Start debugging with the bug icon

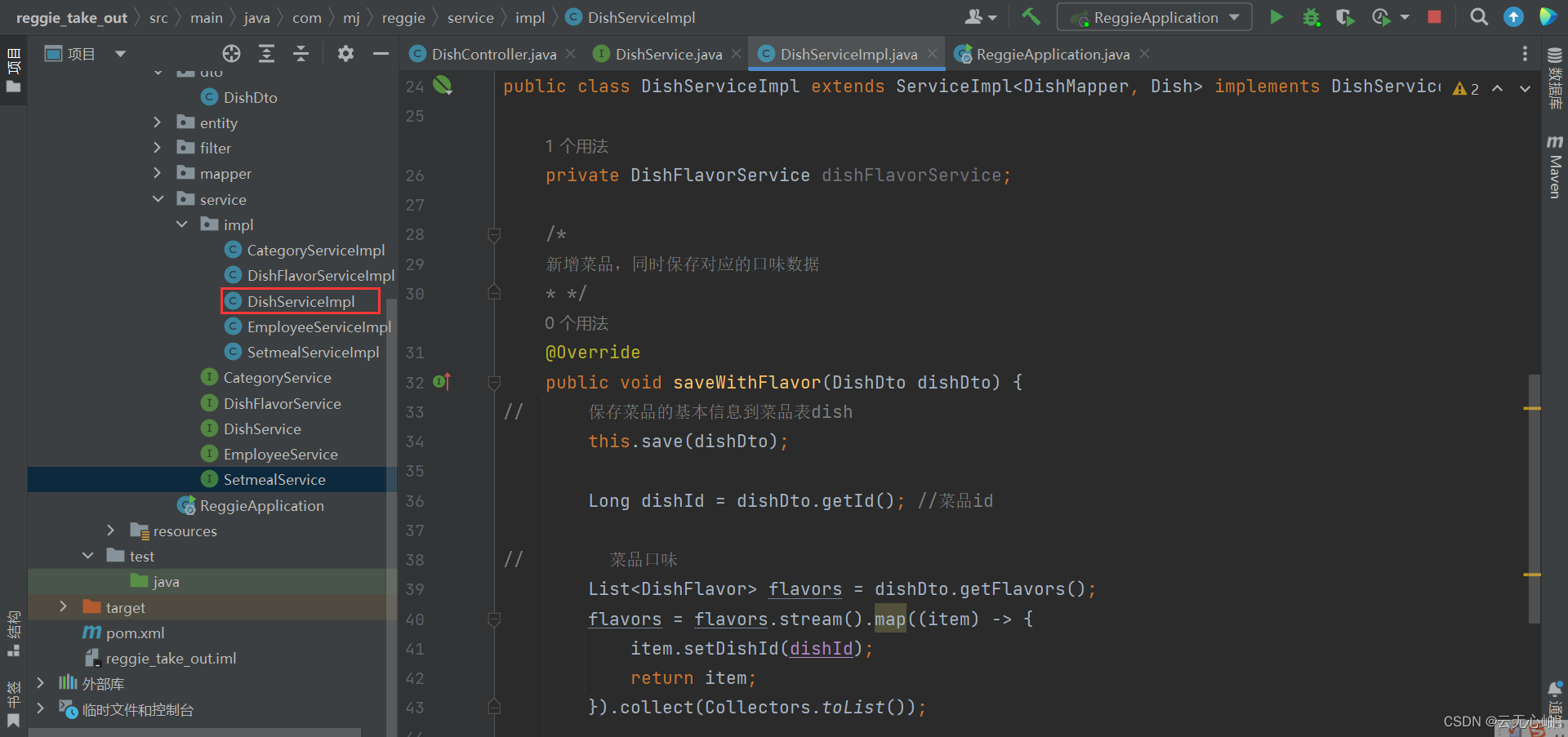tap(1312, 17)
